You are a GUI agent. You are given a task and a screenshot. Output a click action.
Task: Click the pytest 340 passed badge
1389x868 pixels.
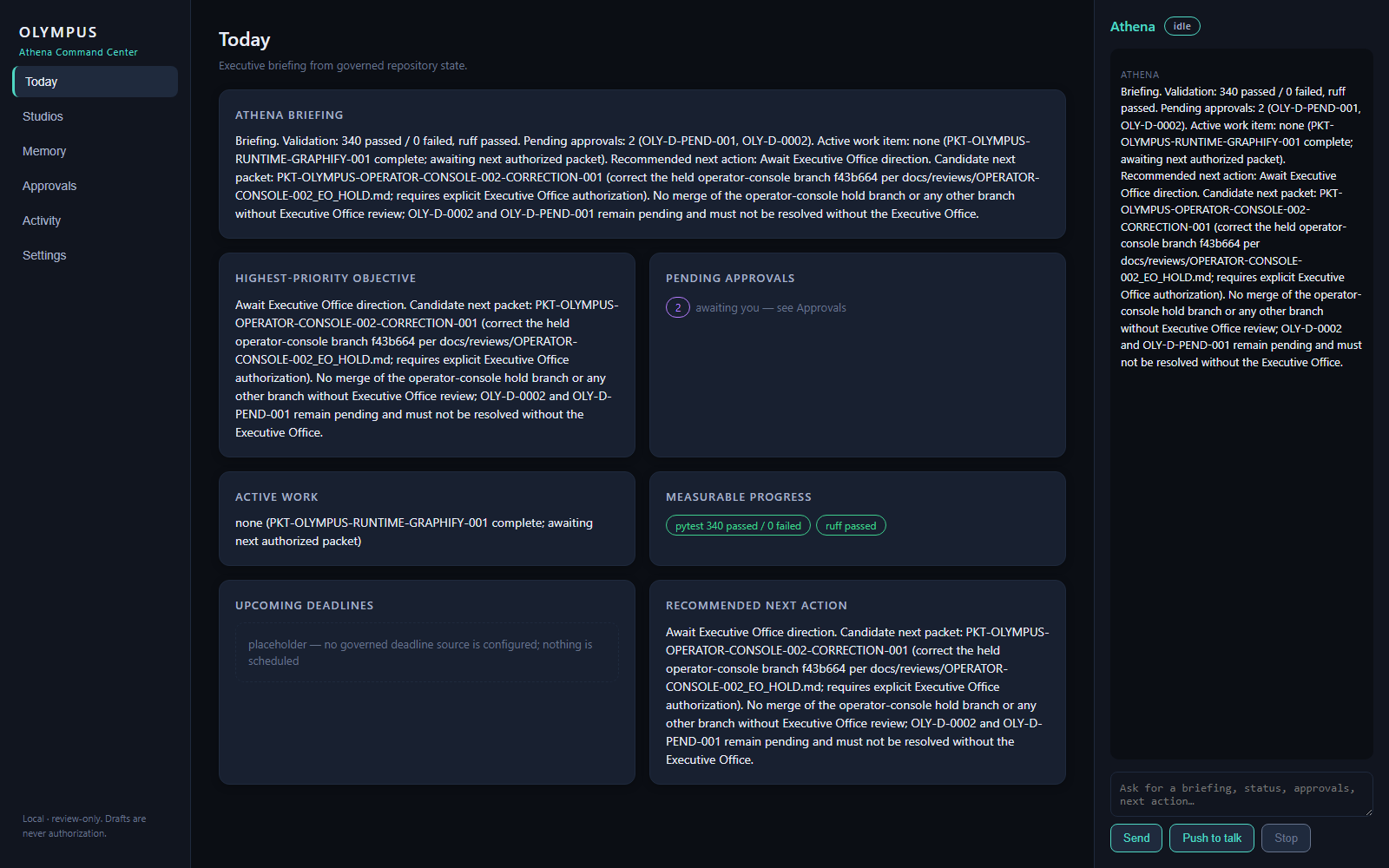tap(738, 525)
